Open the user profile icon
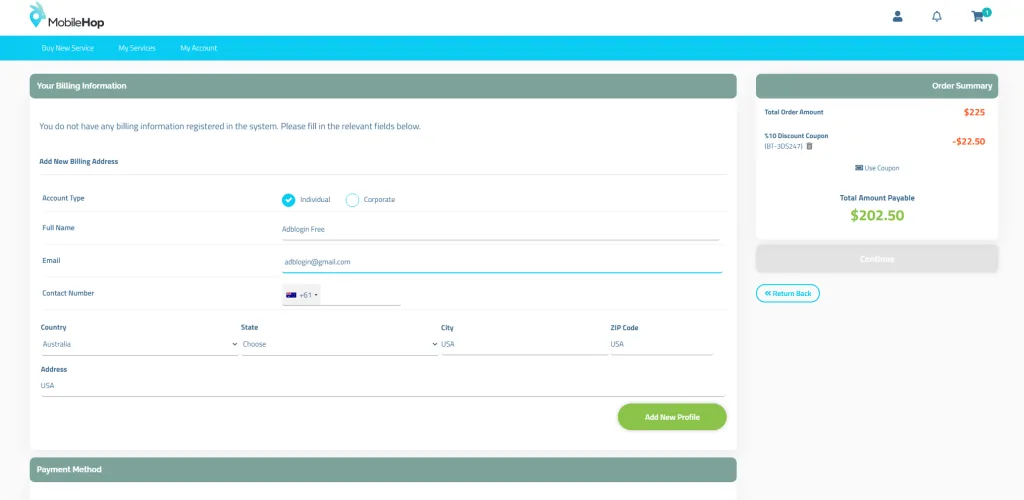1024x500 pixels. pyautogui.click(x=897, y=16)
